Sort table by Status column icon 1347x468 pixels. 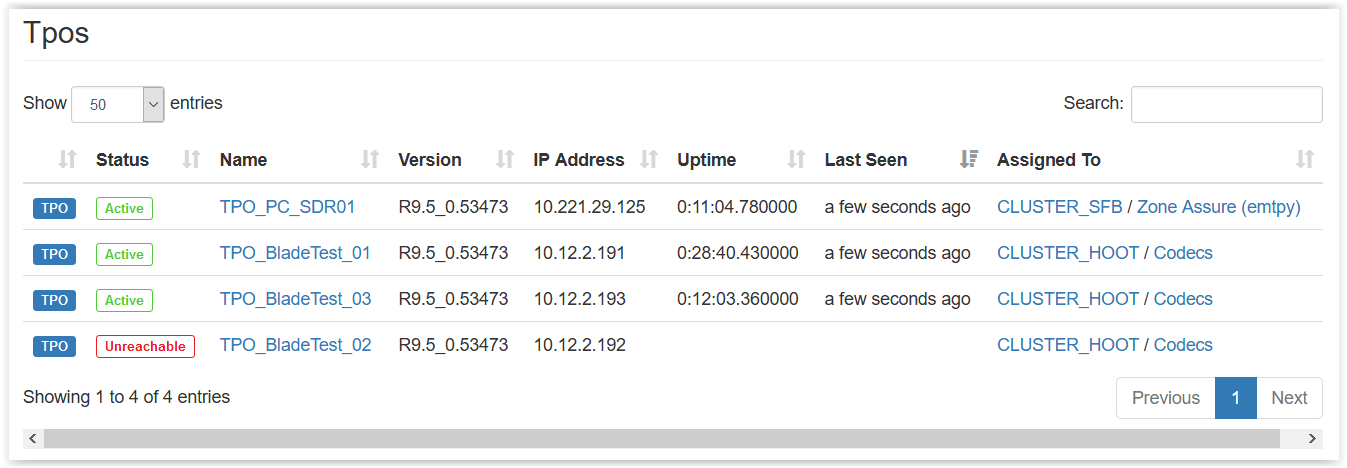[x=191, y=159]
